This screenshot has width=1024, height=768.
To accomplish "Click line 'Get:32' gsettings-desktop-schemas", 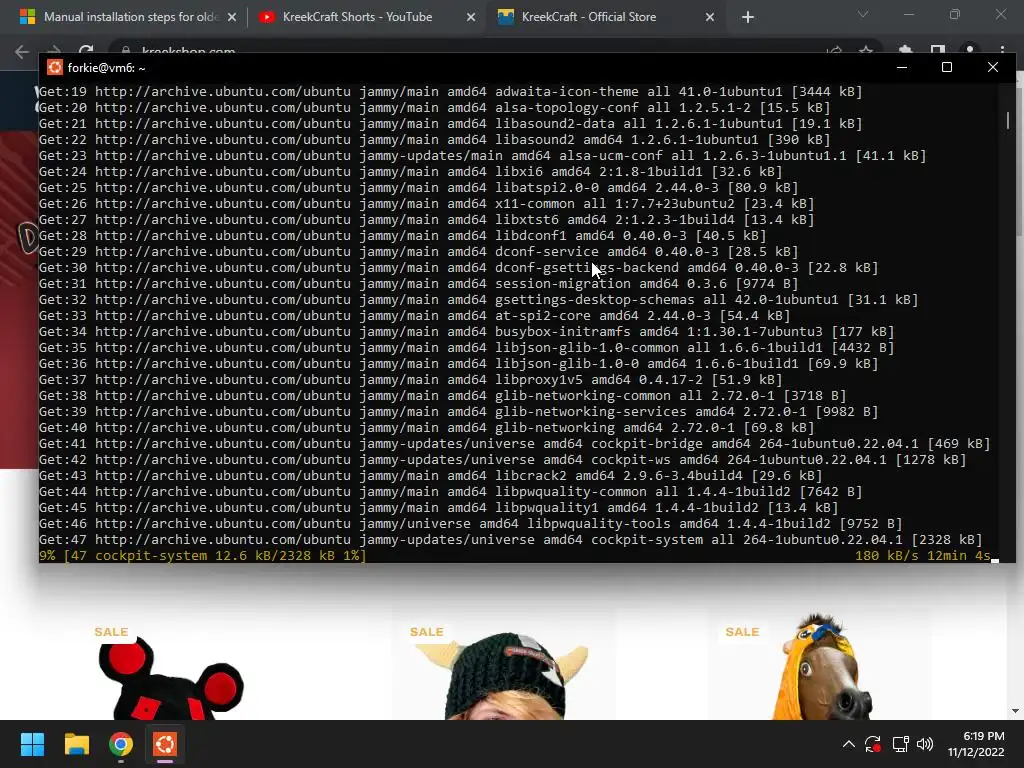I will [479, 300].
